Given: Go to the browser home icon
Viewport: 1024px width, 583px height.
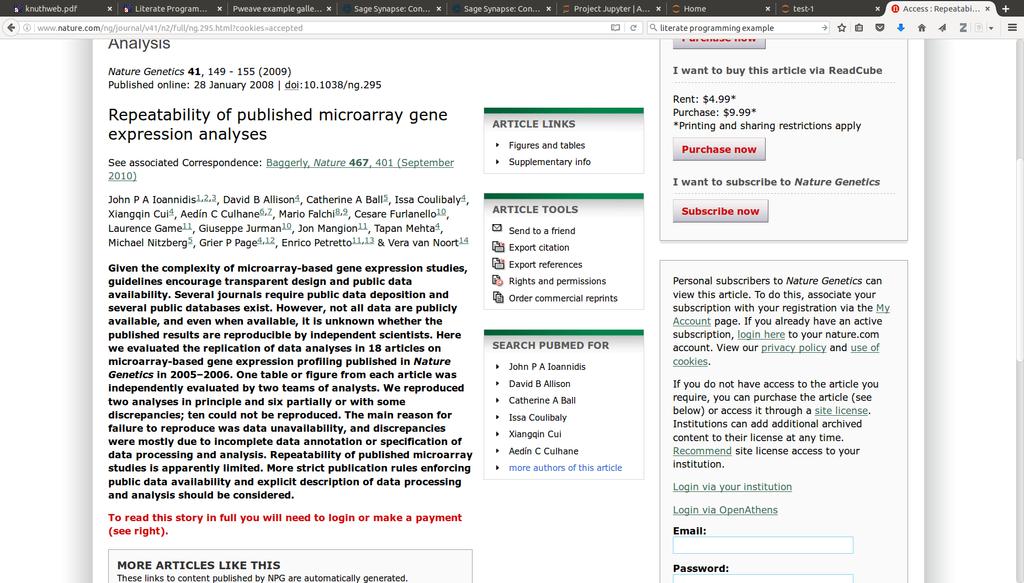Looking at the screenshot, I should click(x=921, y=28).
